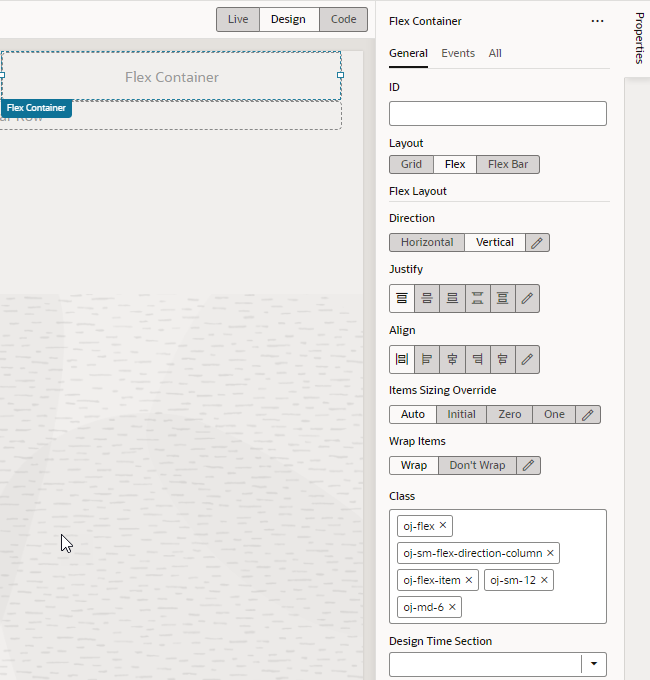Switch to Code mode
This screenshot has width=650, height=680.
pyautogui.click(x=343, y=19)
